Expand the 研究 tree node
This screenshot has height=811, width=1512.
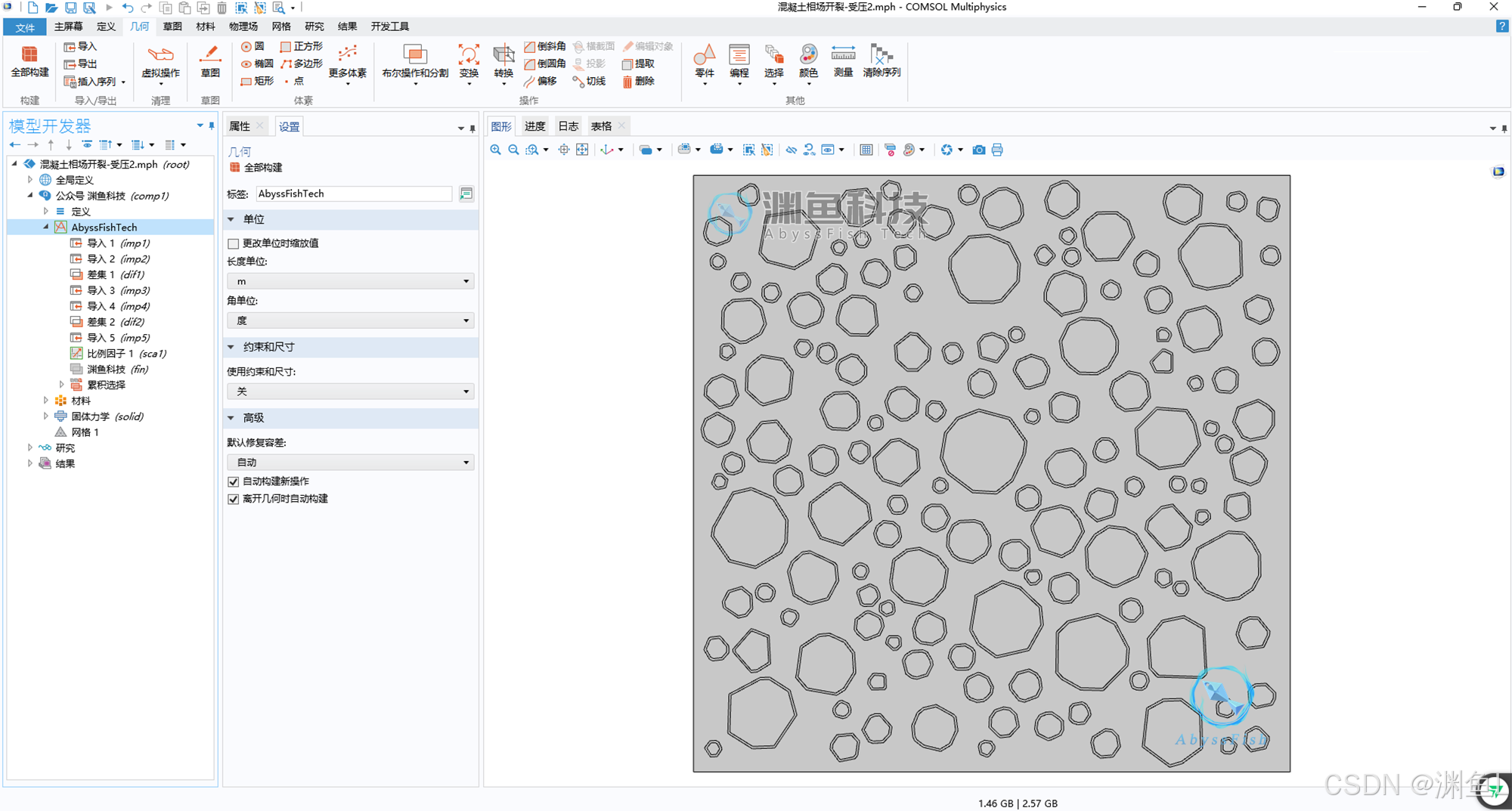(x=30, y=447)
